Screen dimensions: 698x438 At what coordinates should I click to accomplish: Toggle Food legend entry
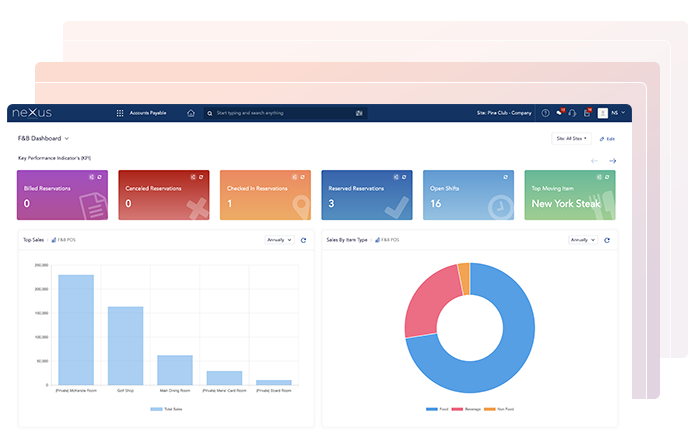point(437,409)
